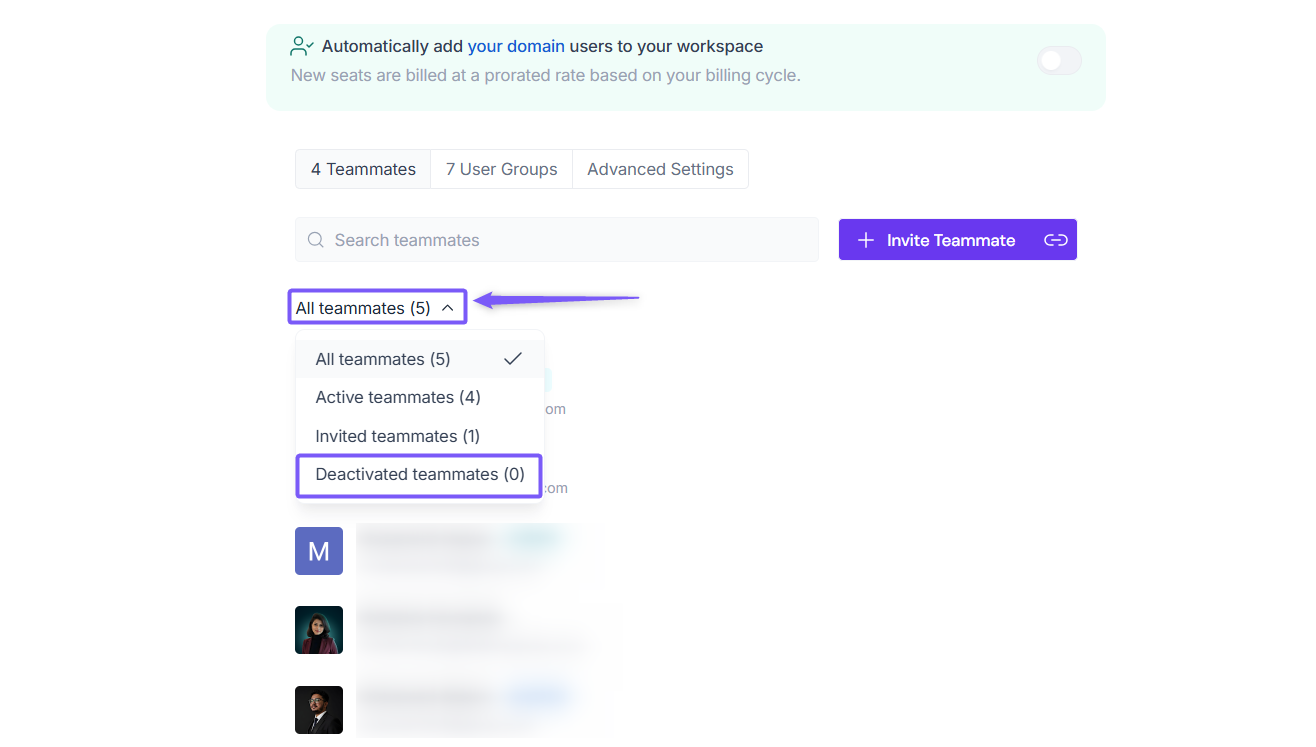Filter by Invited teammates (1)

[398, 436]
